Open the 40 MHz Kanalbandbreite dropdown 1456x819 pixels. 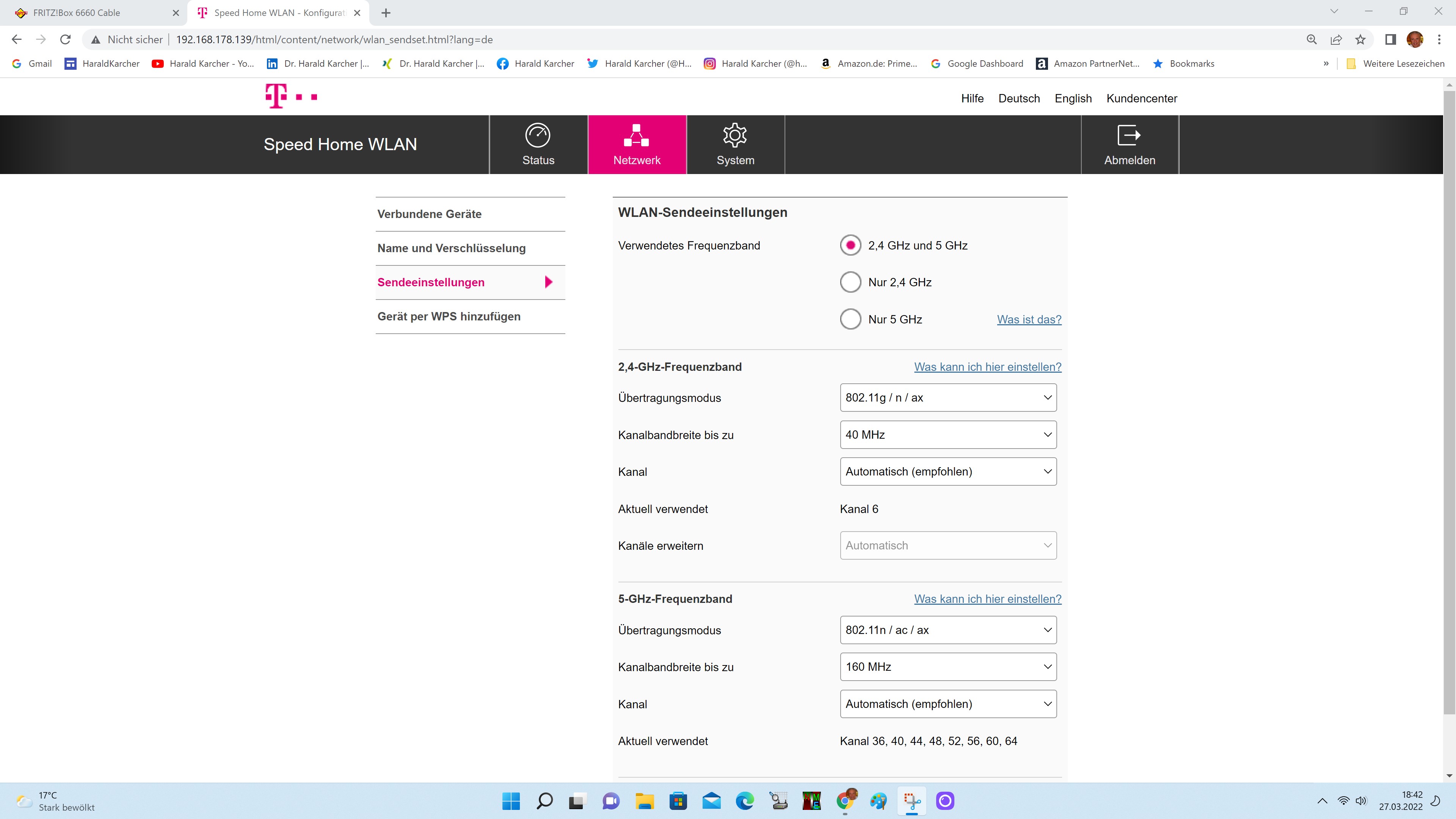(948, 435)
